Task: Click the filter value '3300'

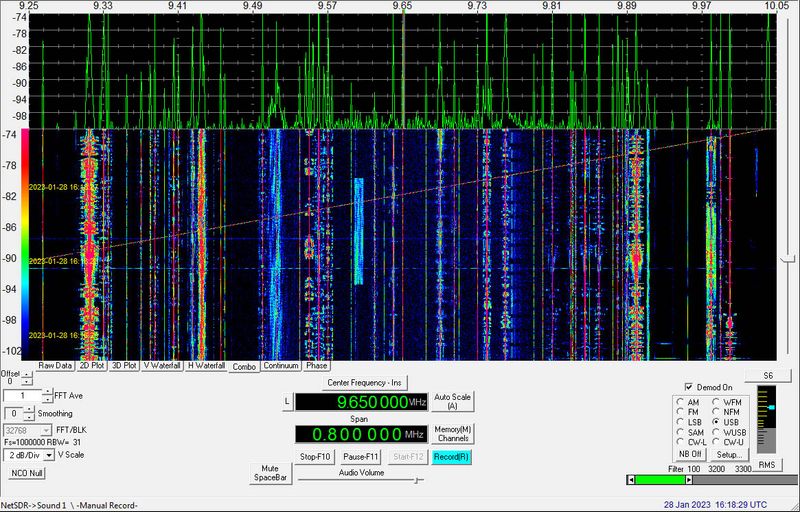Action: (x=743, y=469)
